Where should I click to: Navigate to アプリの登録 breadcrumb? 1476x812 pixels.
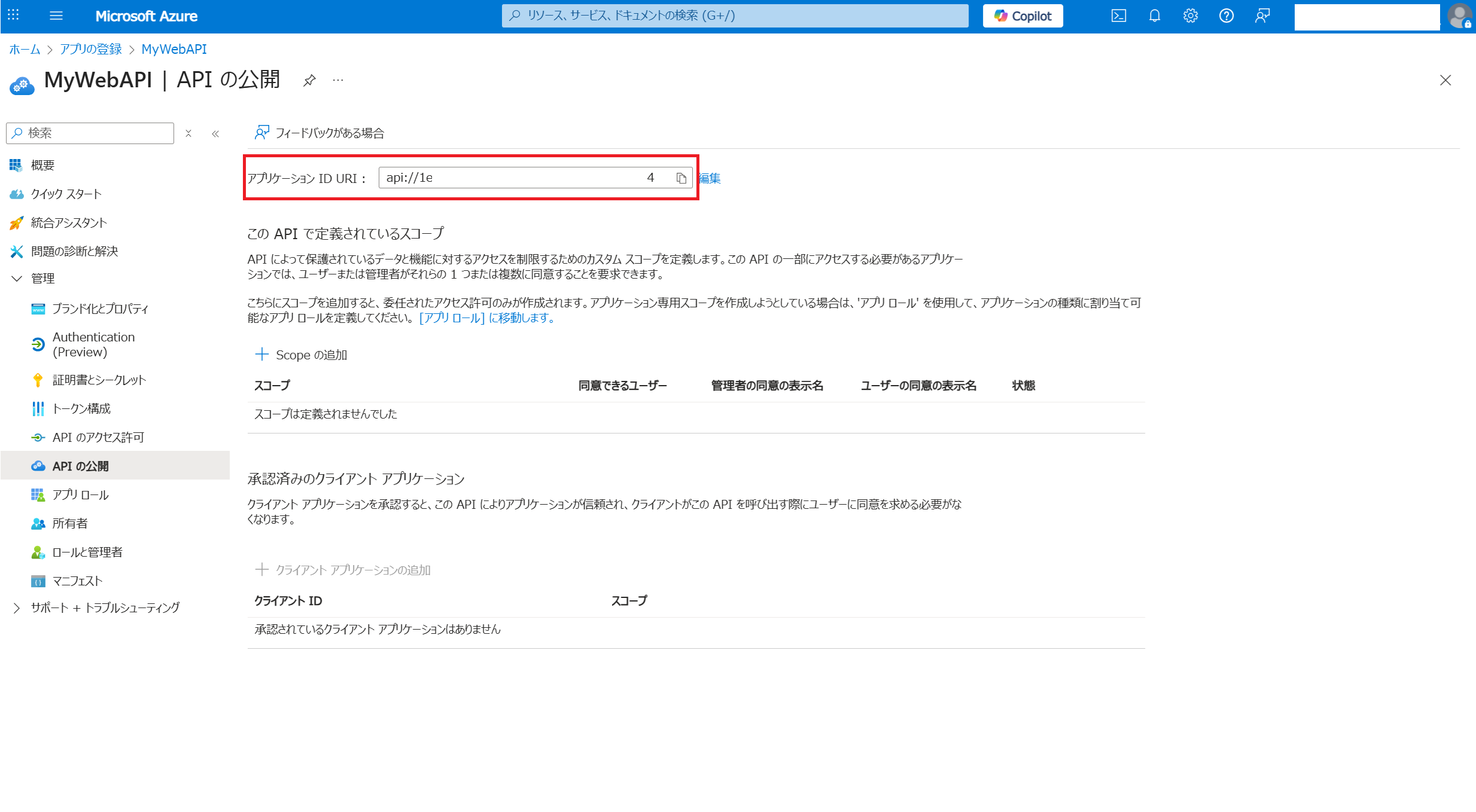[91, 50]
